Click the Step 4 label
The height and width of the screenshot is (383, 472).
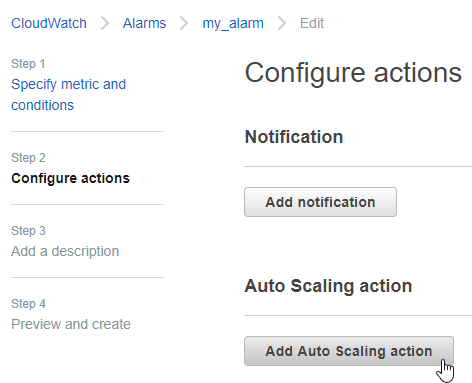[x=28, y=304]
